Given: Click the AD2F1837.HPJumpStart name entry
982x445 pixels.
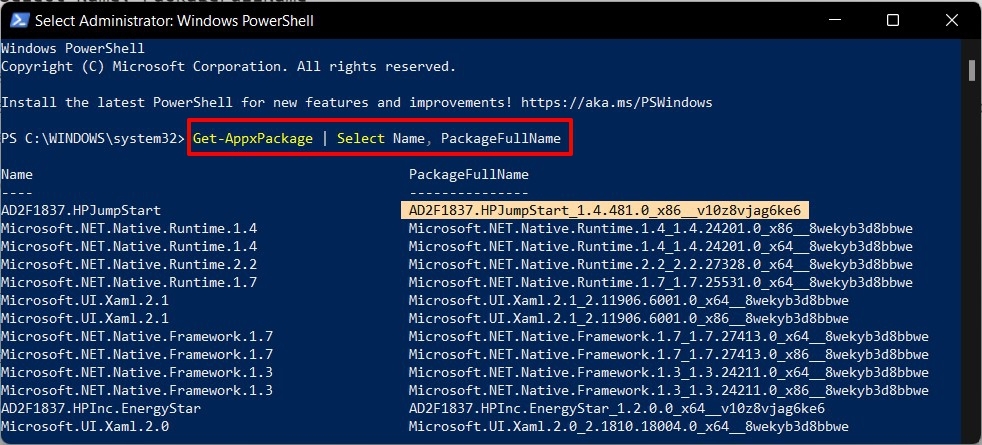Looking at the screenshot, I should [x=81, y=210].
